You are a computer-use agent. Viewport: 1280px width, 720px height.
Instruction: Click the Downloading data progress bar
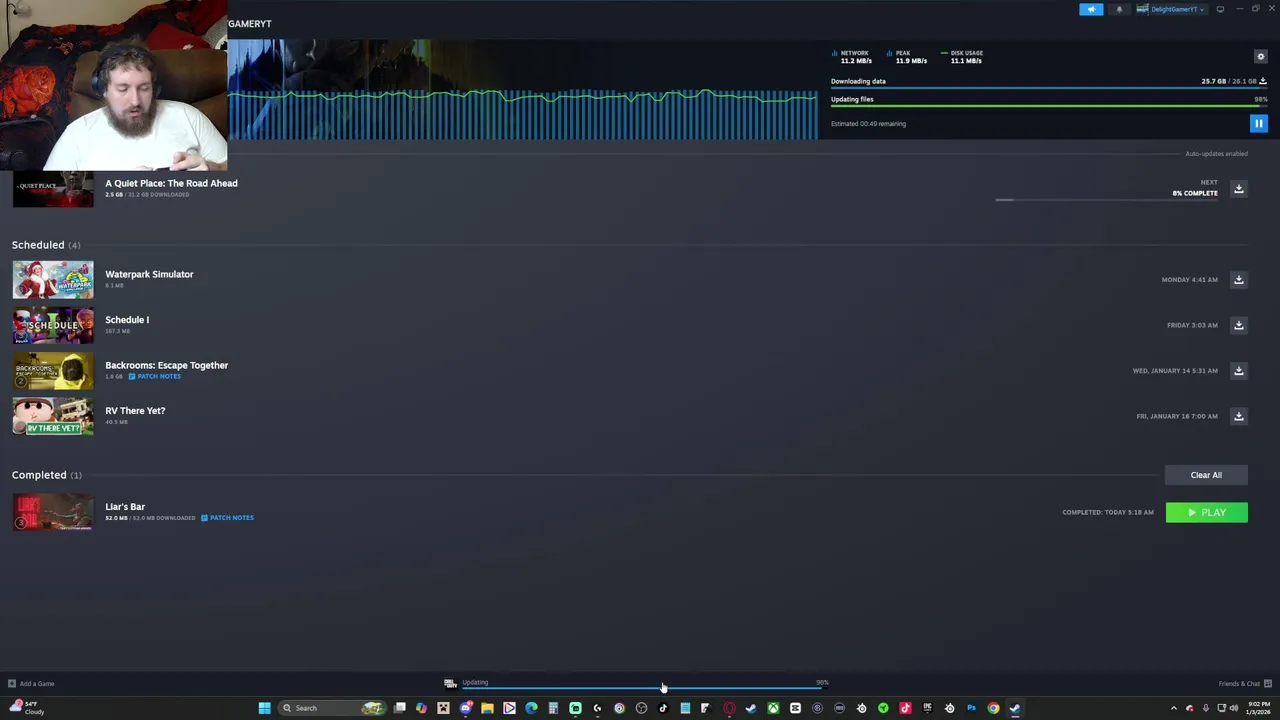(x=1049, y=89)
